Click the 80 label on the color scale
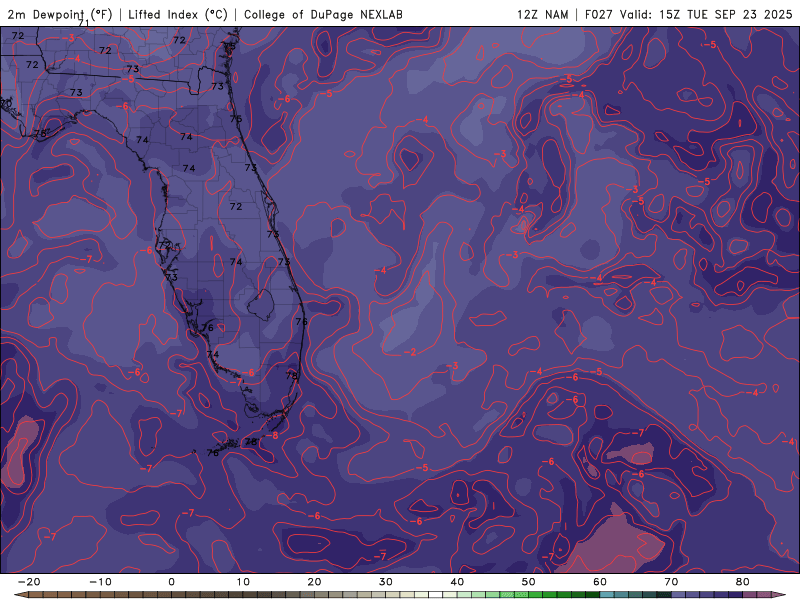Image resolution: width=800 pixels, height=600 pixels. click(743, 582)
